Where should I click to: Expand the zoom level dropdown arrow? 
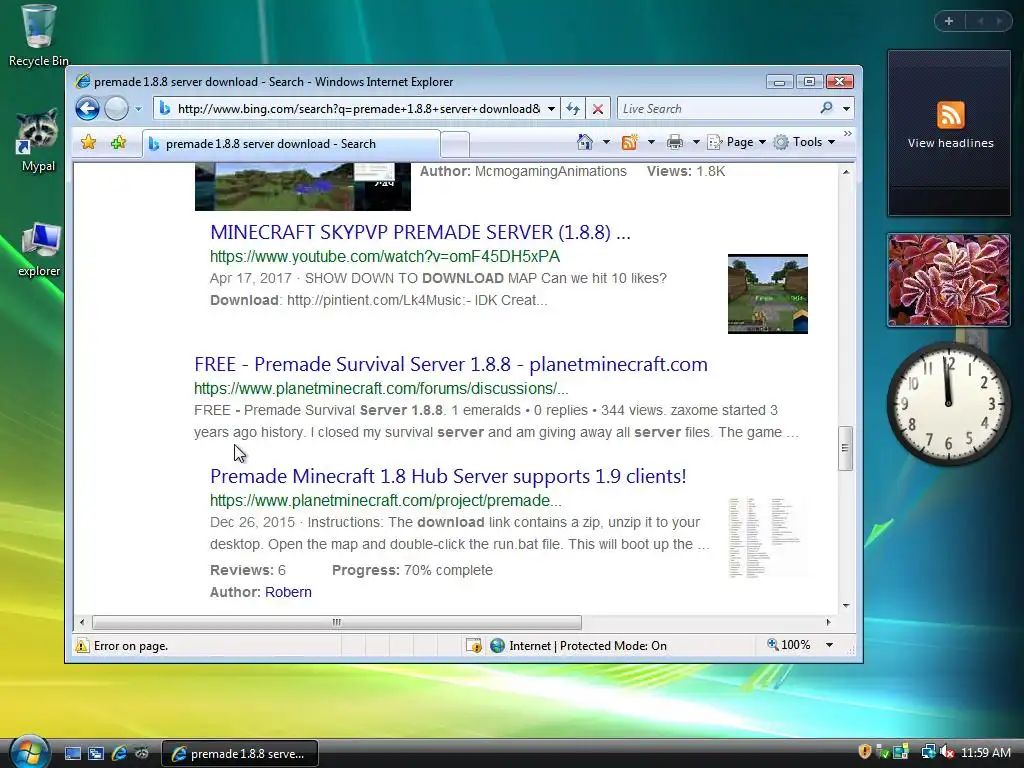click(x=829, y=645)
